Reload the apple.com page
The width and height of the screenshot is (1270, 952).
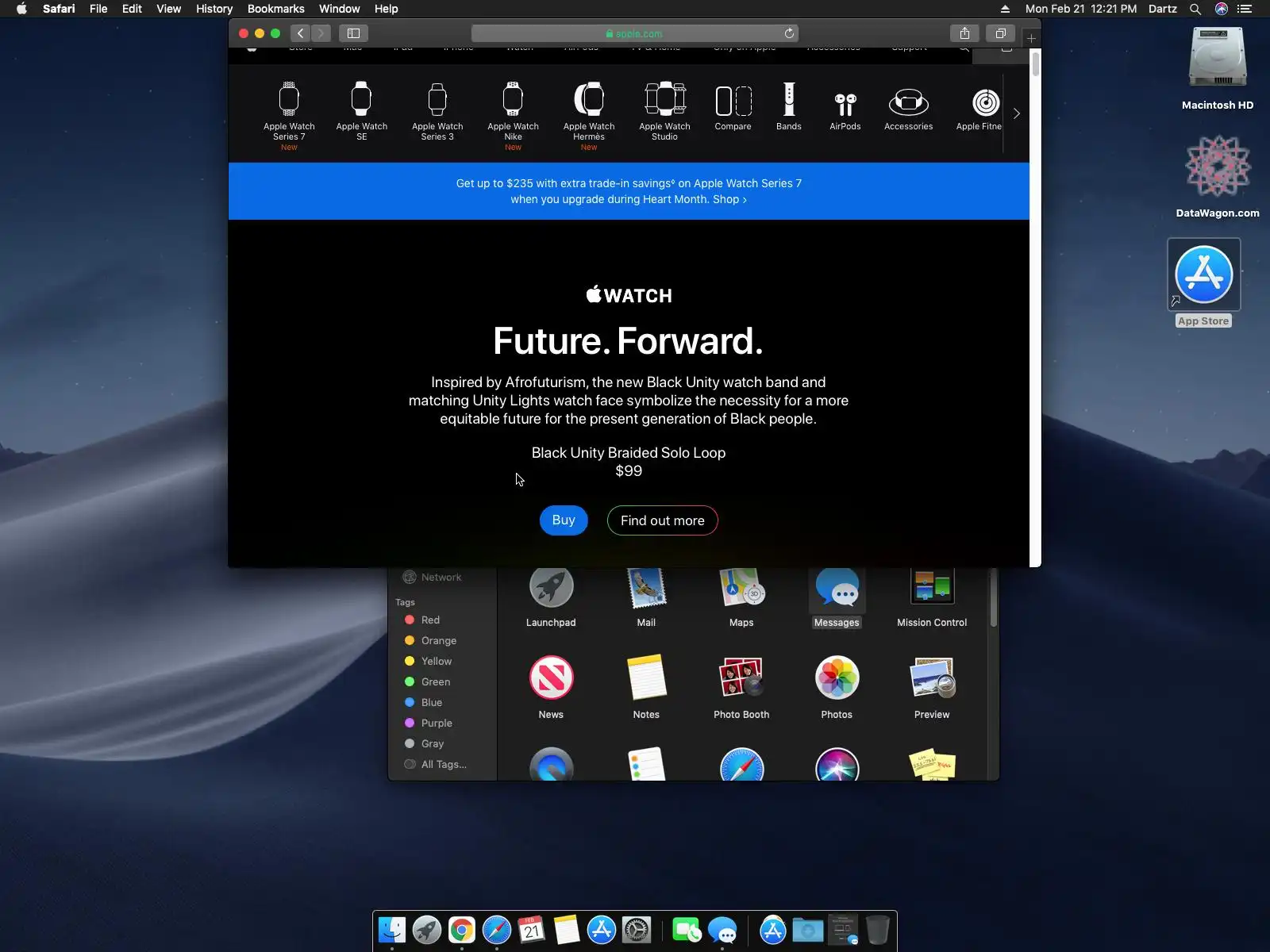click(x=789, y=33)
